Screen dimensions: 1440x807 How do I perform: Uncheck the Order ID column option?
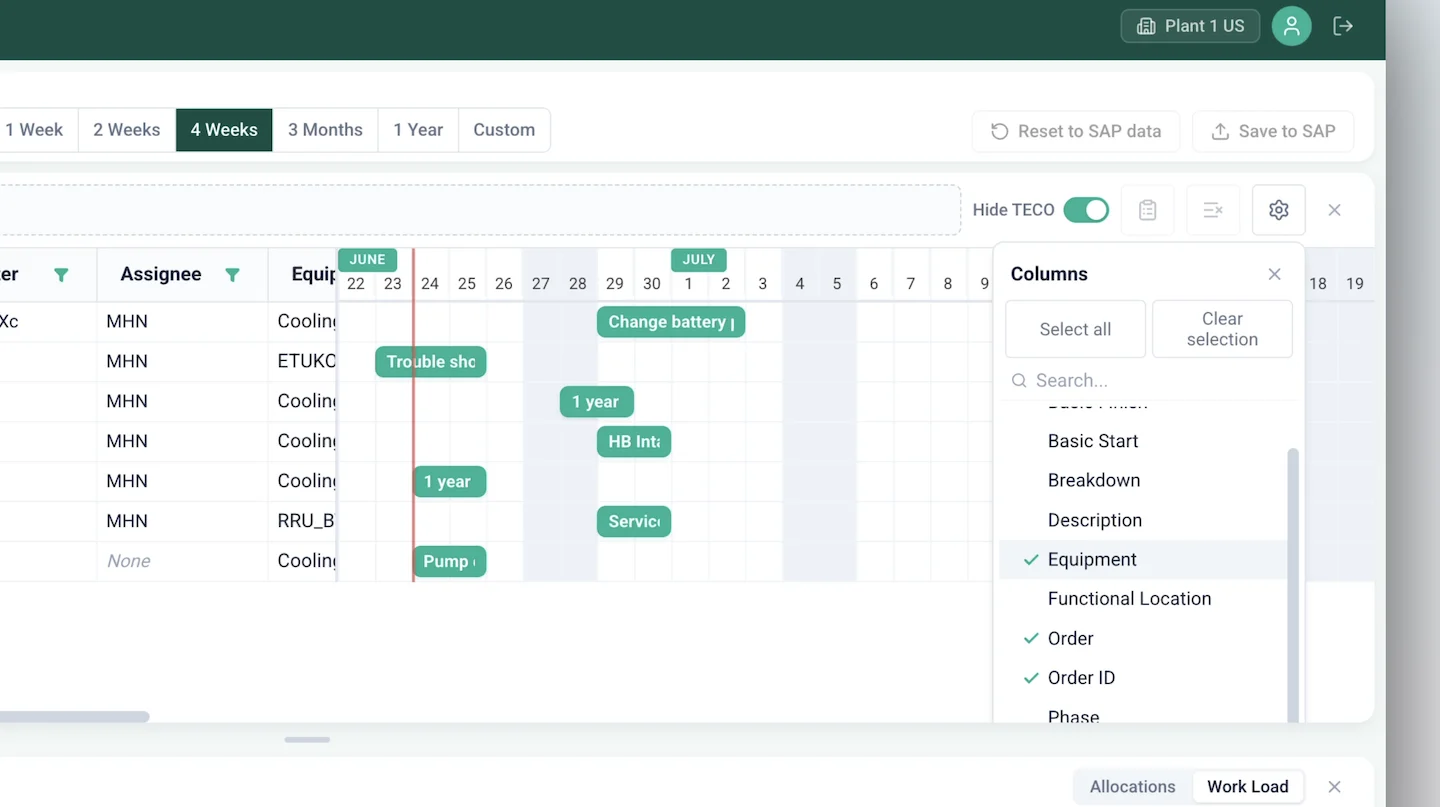click(1143, 678)
